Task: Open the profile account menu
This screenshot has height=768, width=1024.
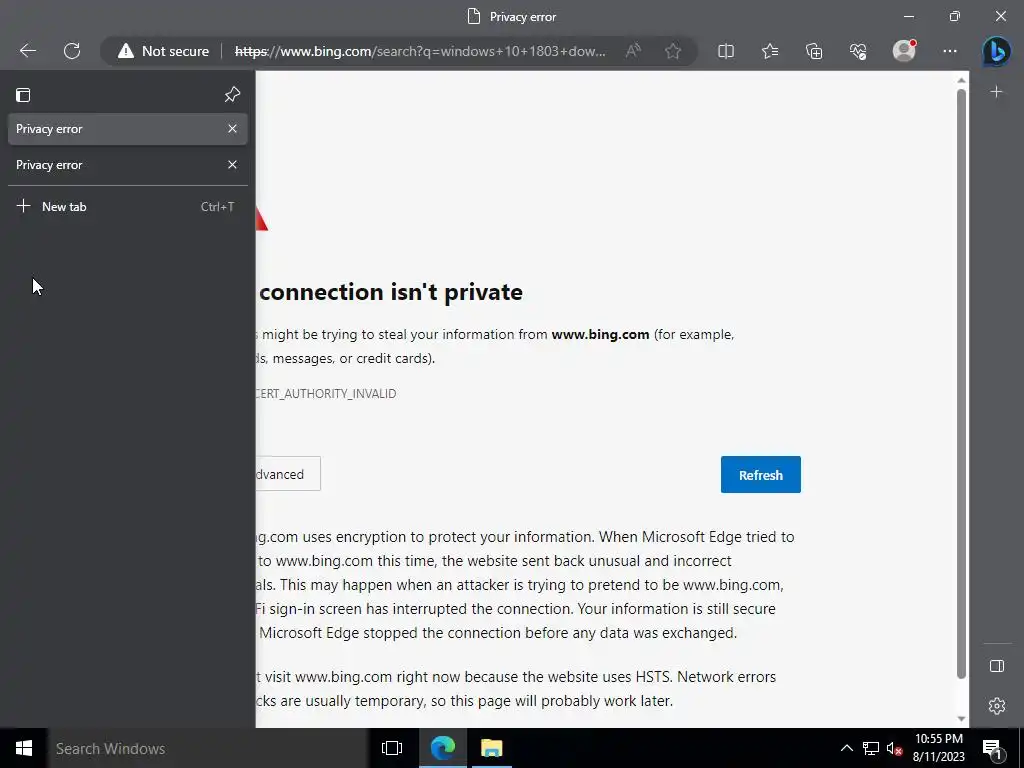Action: tap(904, 51)
